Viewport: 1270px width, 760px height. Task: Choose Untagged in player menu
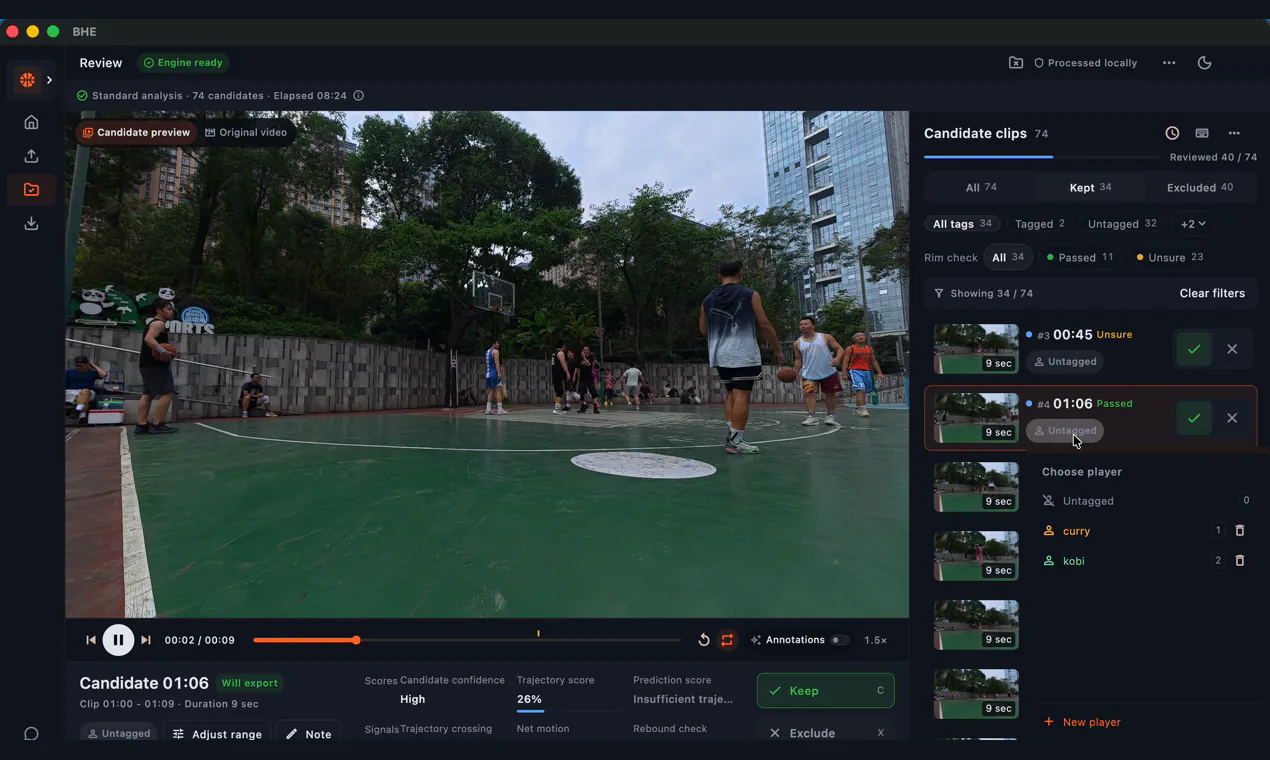pyautogui.click(x=1146, y=501)
